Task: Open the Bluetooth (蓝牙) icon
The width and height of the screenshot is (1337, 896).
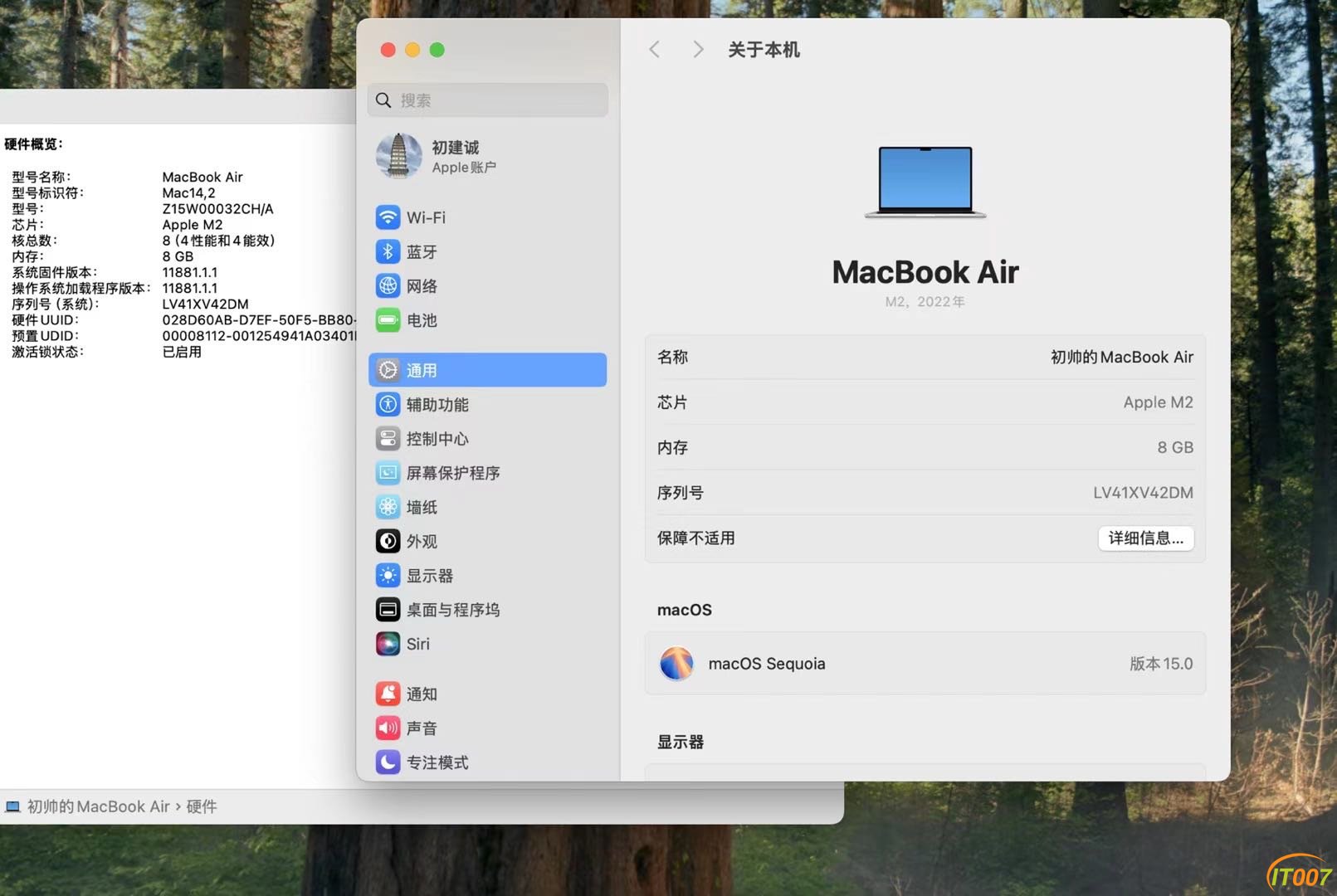Action: coord(388,251)
